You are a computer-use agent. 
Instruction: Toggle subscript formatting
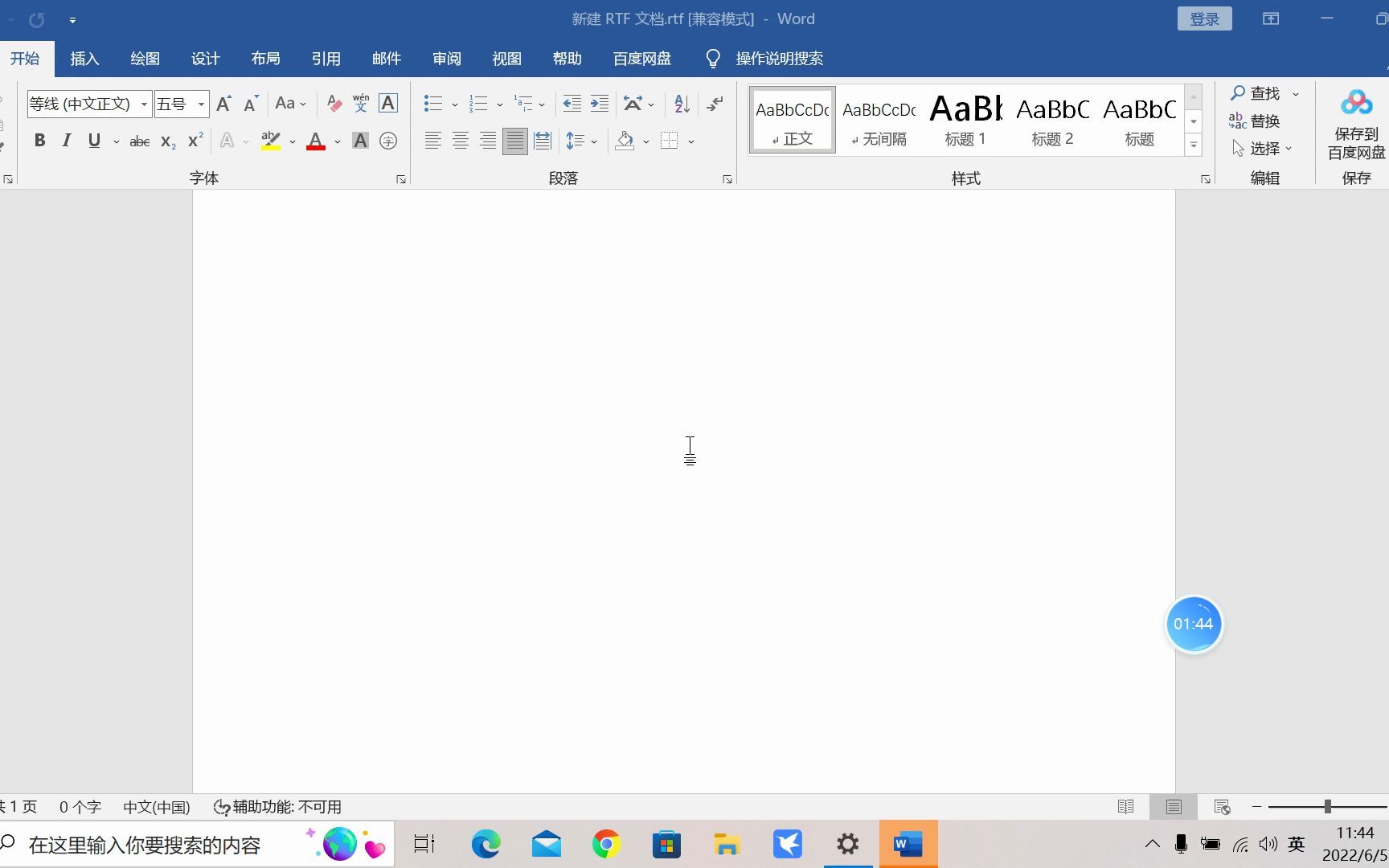(167, 141)
